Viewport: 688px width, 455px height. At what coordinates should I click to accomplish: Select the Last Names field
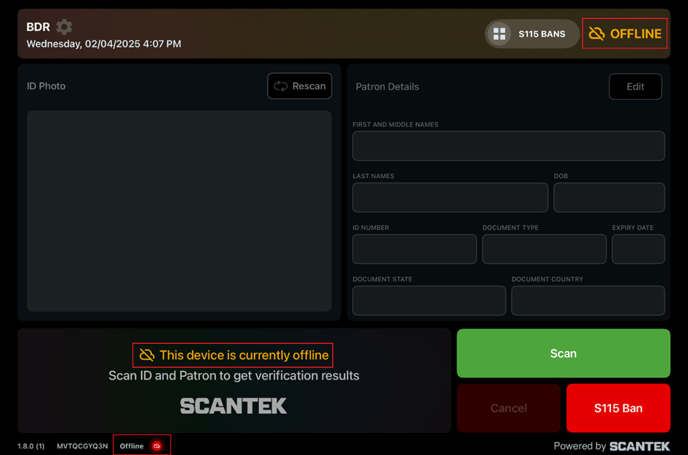[450, 197]
